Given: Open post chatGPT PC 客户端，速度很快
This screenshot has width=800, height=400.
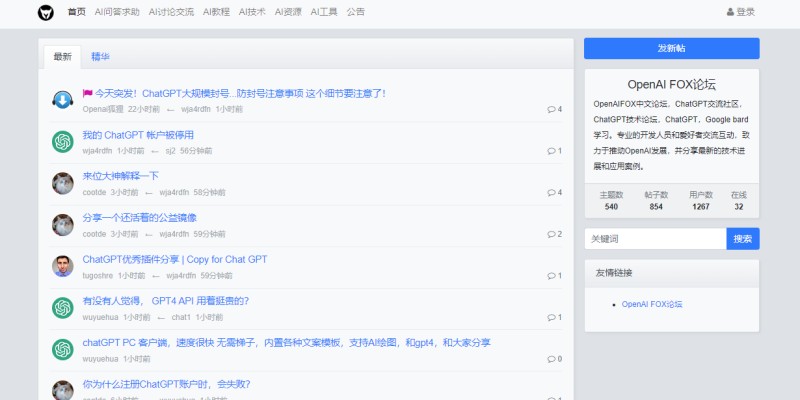Looking at the screenshot, I should [x=286, y=343].
